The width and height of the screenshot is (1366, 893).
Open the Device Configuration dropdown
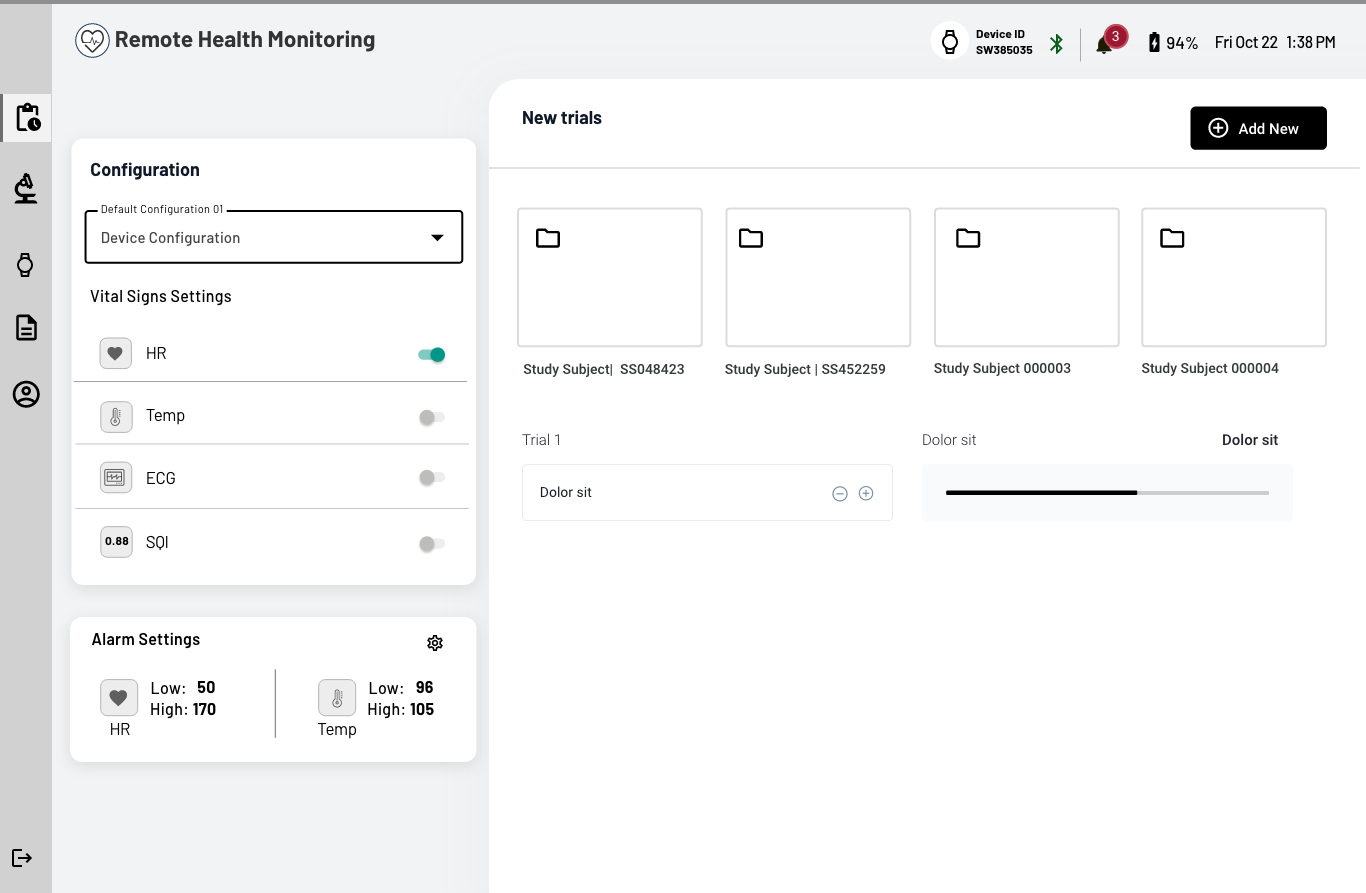click(x=274, y=237)
